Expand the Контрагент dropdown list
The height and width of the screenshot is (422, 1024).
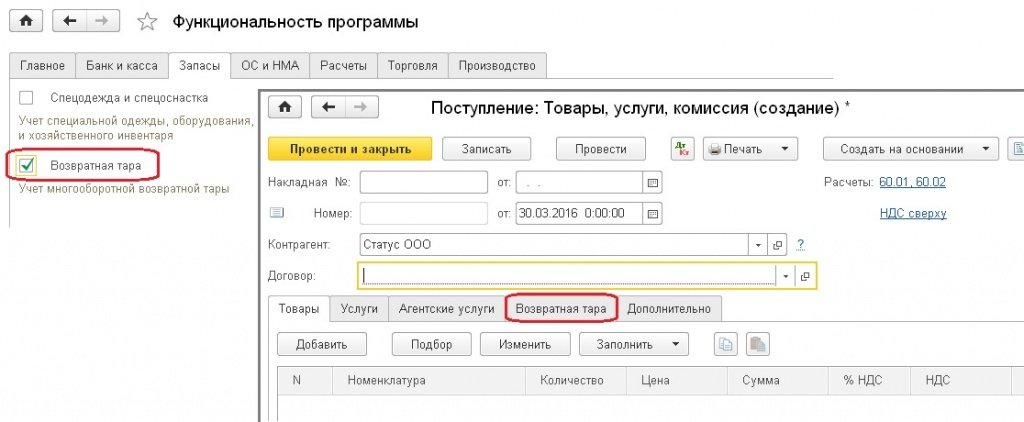tap(758, 245)
